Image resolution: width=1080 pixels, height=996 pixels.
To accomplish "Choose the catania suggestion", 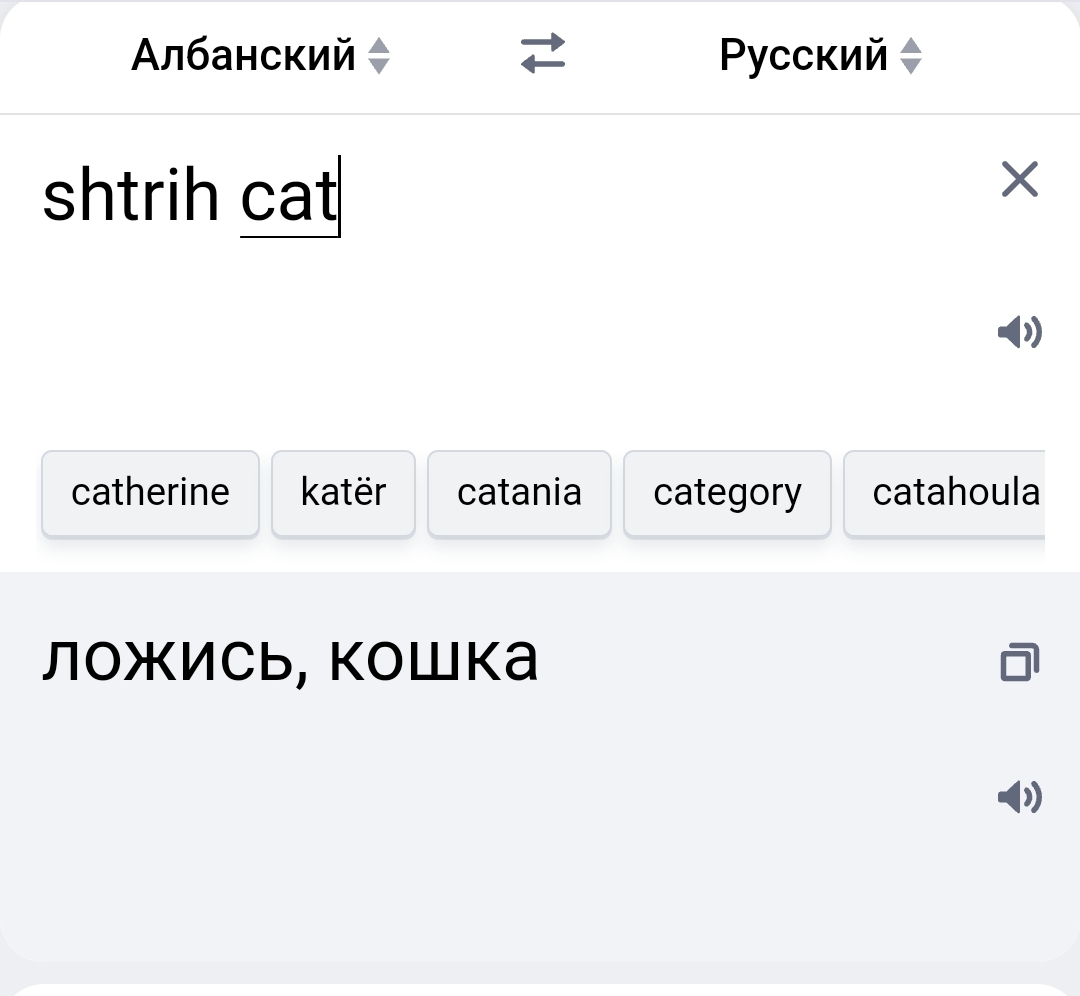I will click(519, 493).
